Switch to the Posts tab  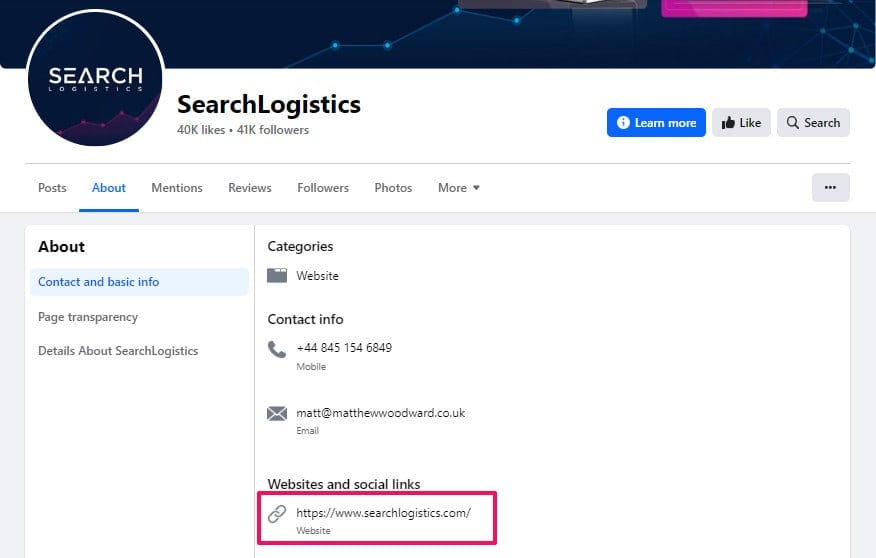tap(52, 188)
